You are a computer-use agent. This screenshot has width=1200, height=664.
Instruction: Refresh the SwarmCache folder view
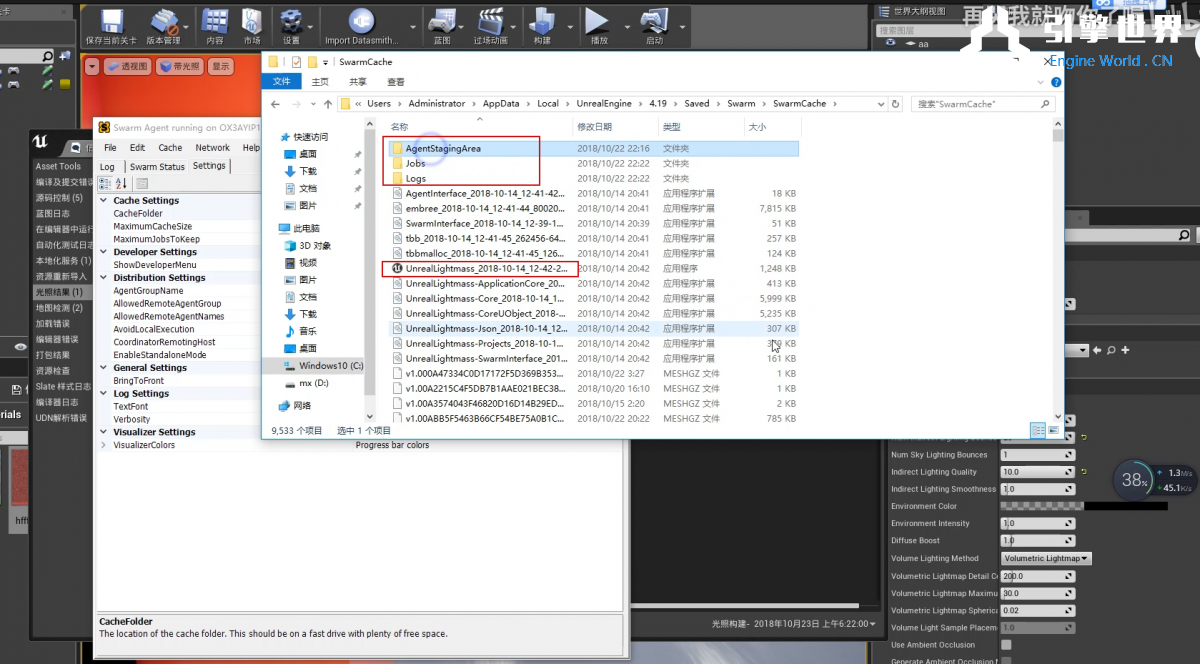[x=894, y=103]
